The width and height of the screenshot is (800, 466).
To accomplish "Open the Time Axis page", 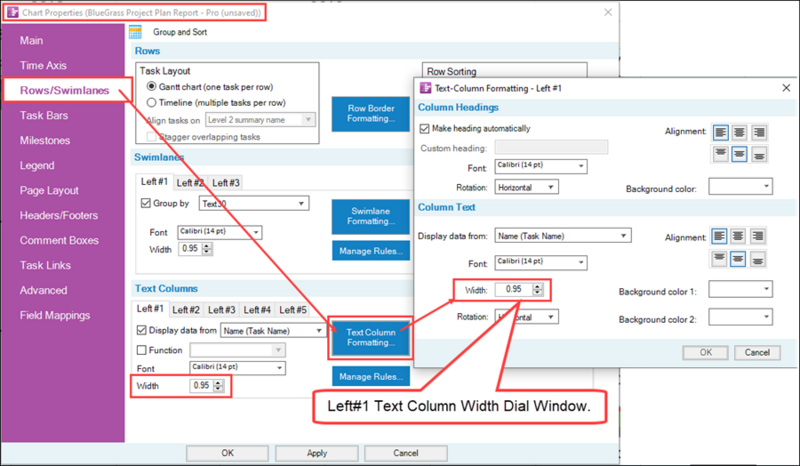I will pyautogui.click(x=43, y=65).
